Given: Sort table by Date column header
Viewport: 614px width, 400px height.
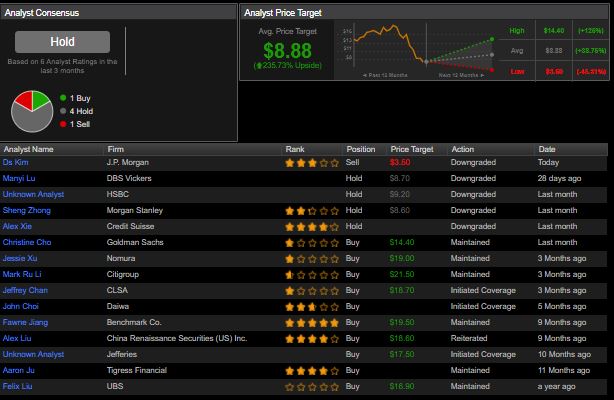Looking at the screenshot, I should 547,149.
